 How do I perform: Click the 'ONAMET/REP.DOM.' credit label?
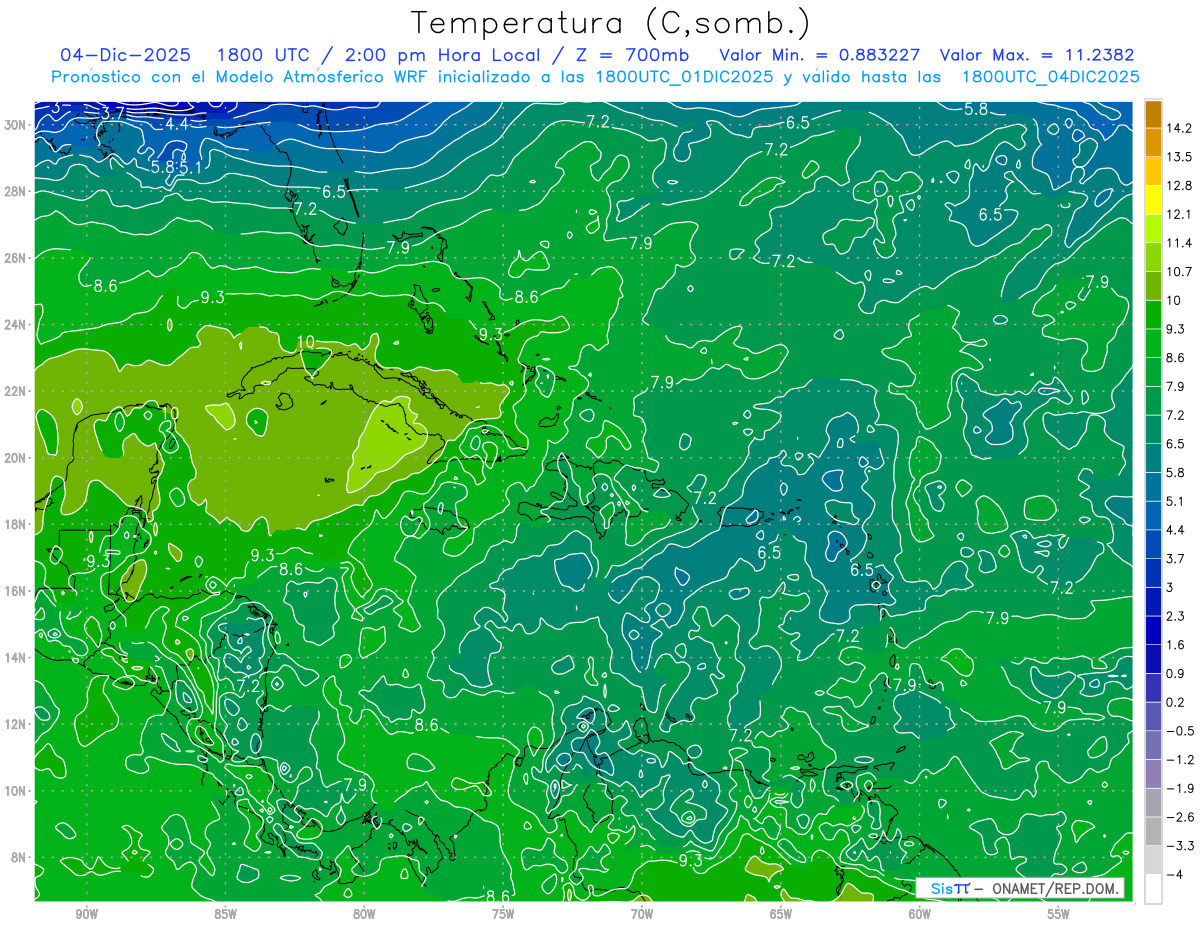pyautogui.click(x=1057, y=888)
